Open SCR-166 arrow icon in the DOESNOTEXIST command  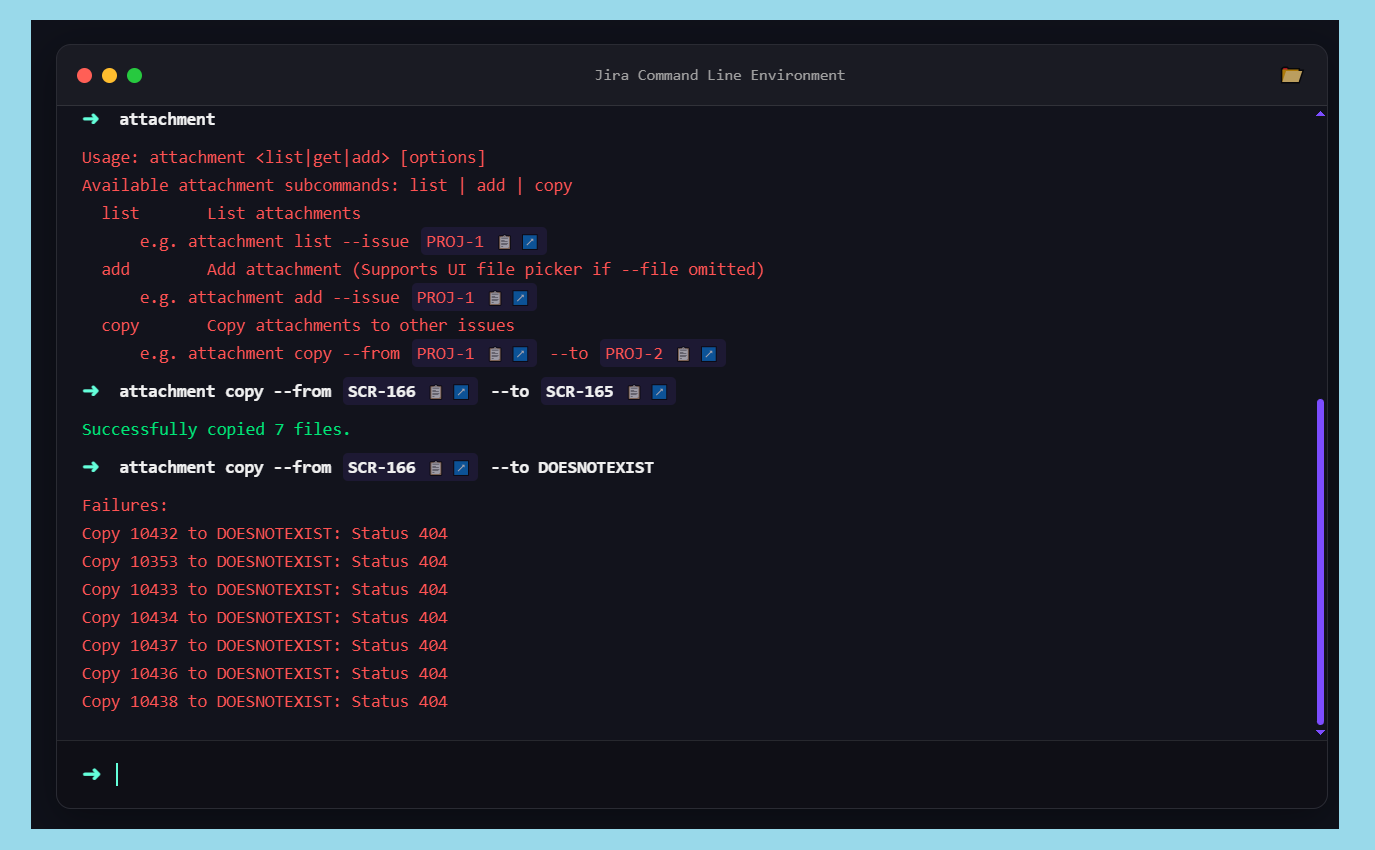(461, 468)
